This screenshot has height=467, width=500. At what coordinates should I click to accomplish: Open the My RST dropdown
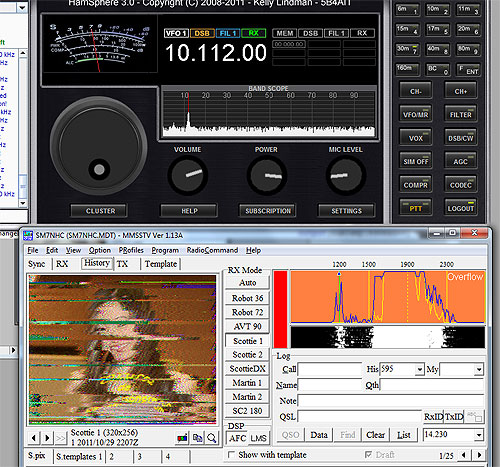479,369
